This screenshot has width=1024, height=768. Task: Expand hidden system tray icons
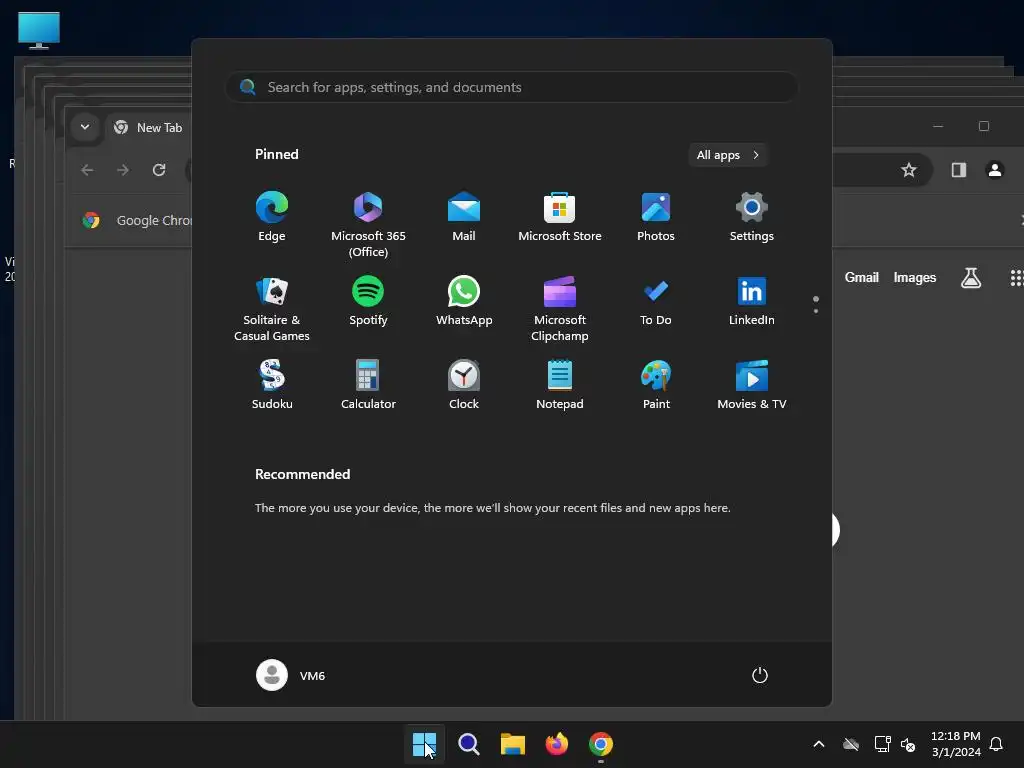818,744
